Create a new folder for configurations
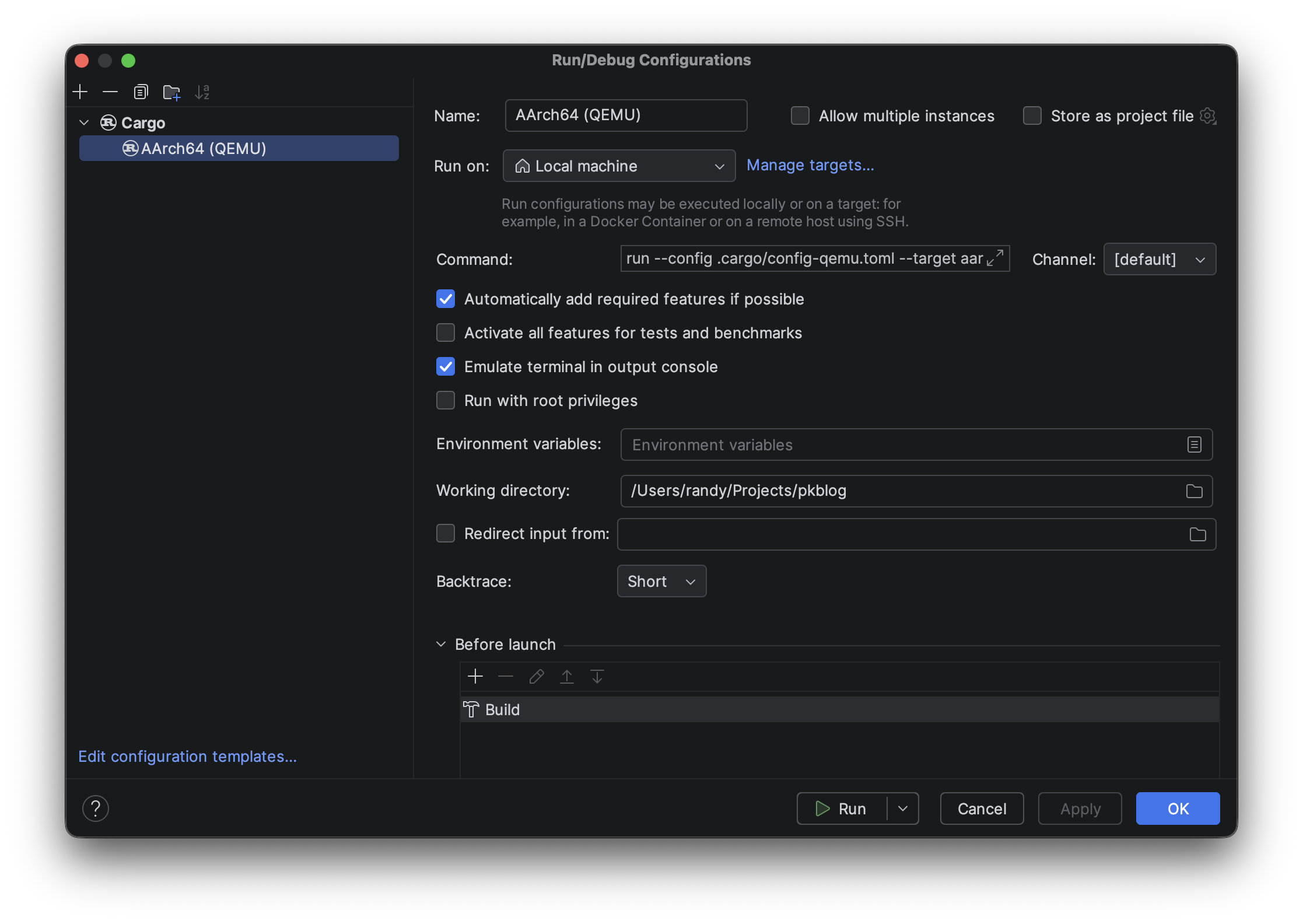The image size is (1303, 924). point(171,92)
